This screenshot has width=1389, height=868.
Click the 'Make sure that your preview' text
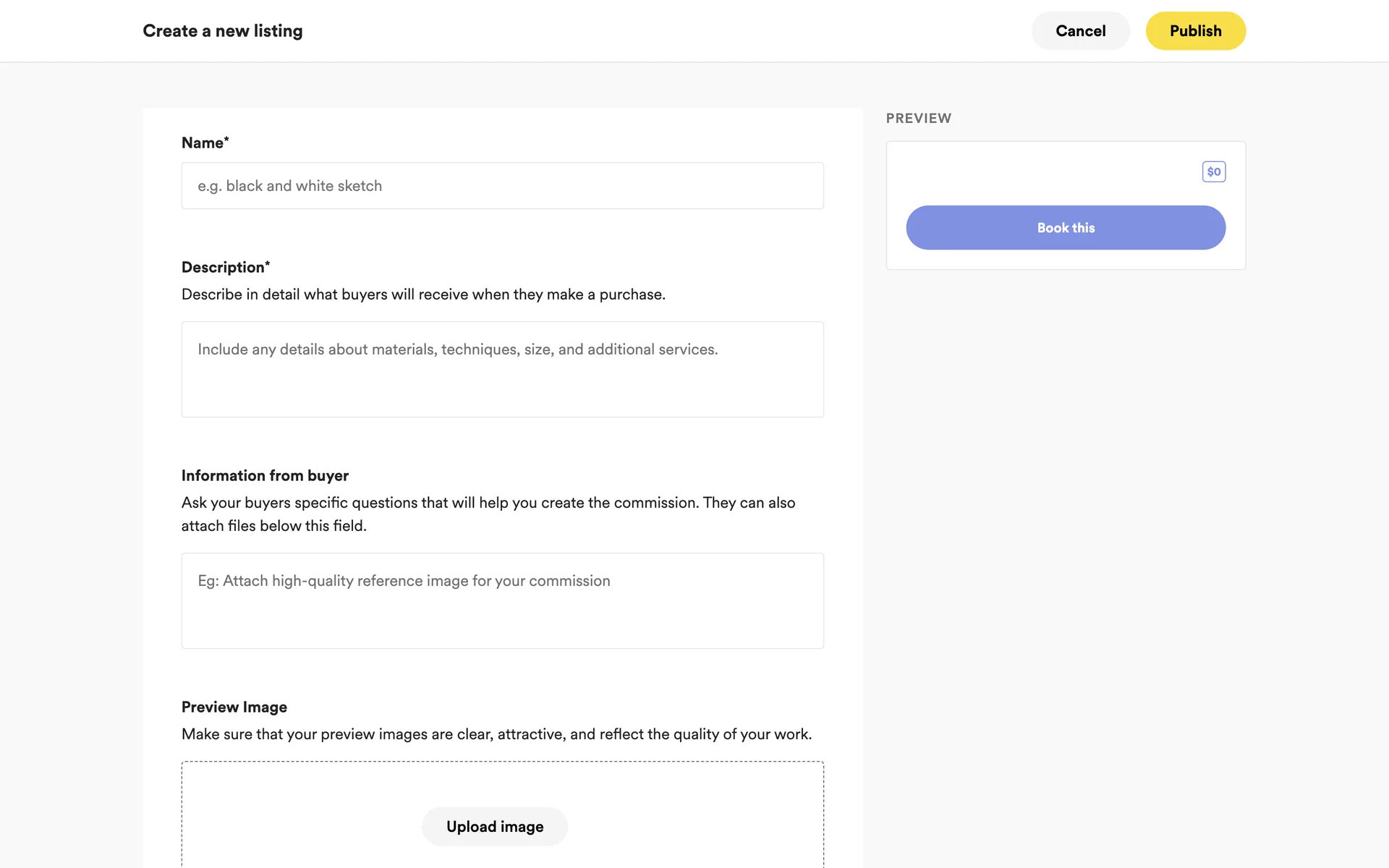point(496,734)
